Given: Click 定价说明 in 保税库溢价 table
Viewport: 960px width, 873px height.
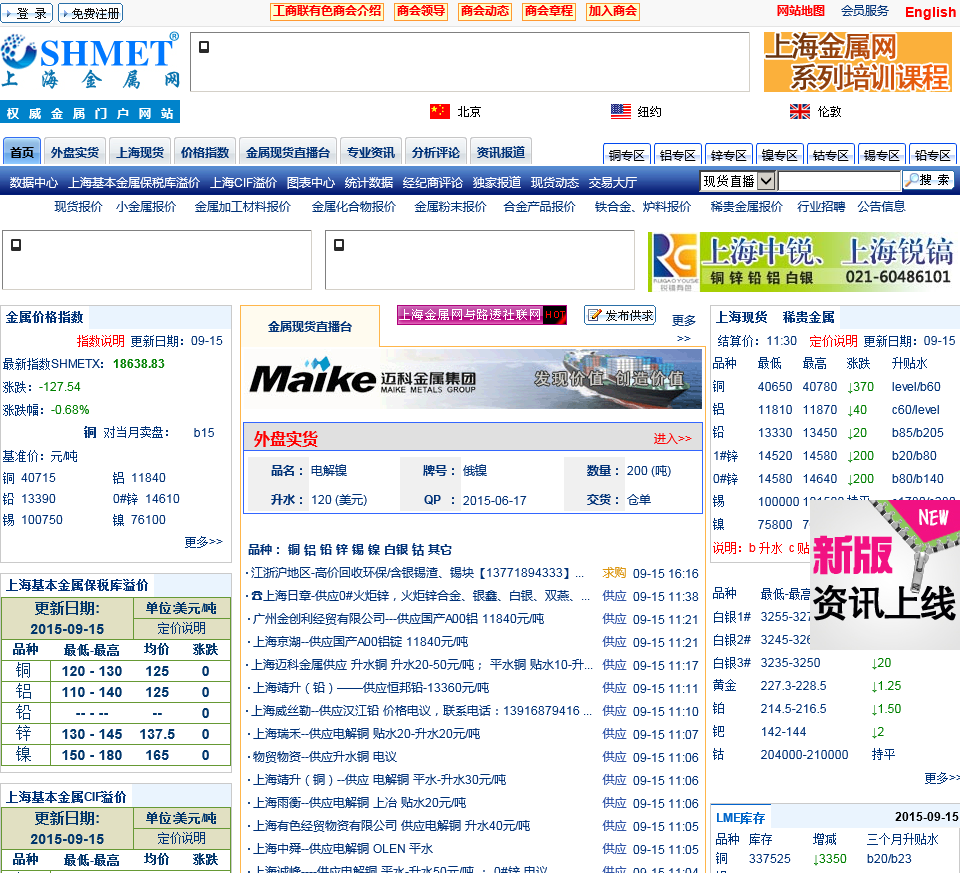Looking at the screenshot, I should [181, 628].
